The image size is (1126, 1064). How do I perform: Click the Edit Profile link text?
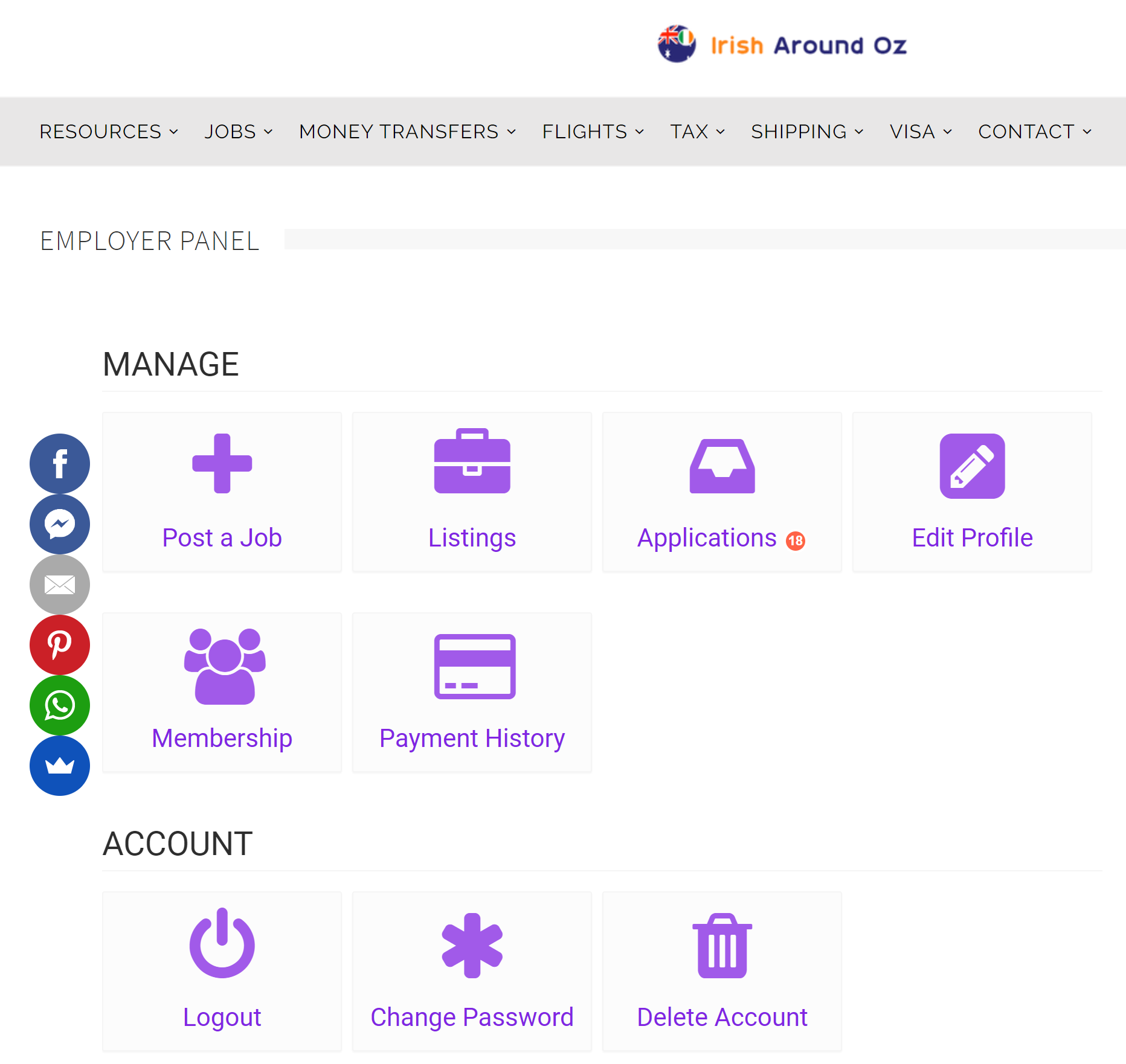point(973,537)
